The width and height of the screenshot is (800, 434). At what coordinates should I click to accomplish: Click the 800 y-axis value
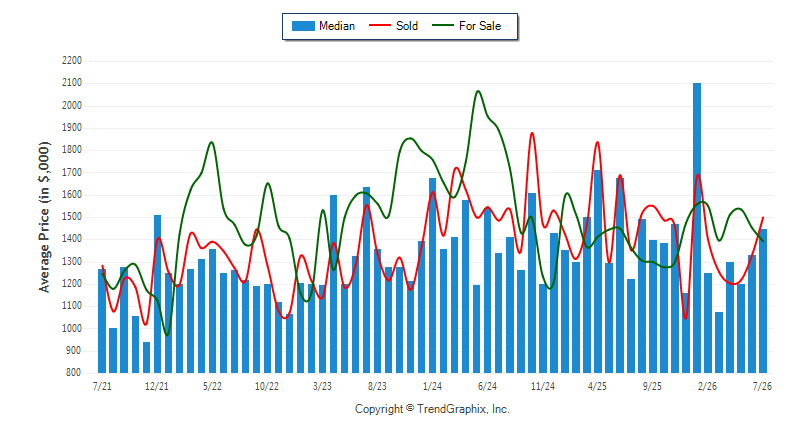[x=74, y=373]
